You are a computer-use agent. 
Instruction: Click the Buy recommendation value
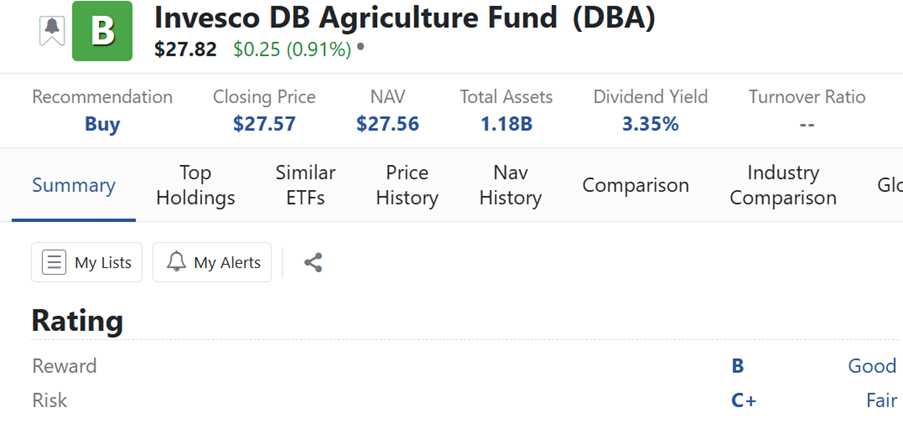tap(102, 124)
